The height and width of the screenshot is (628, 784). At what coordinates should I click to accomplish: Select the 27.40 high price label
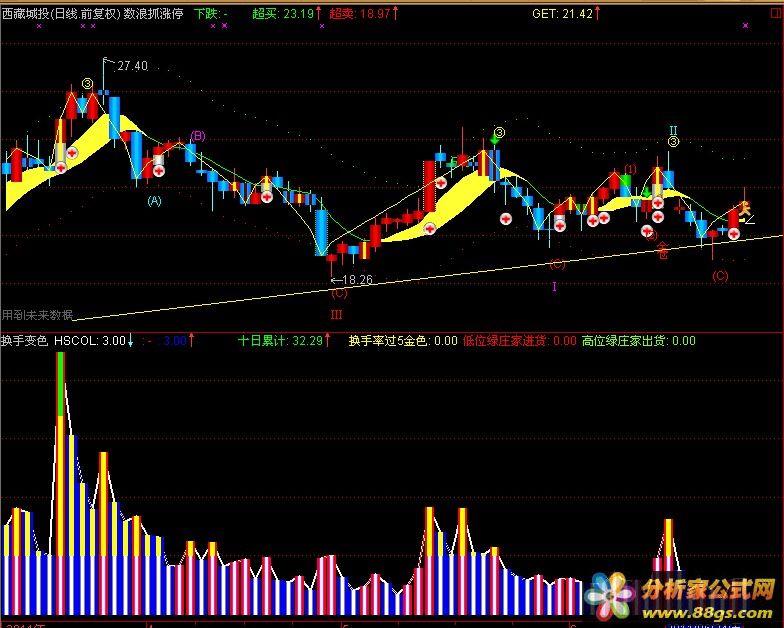(x=132, y=66)
